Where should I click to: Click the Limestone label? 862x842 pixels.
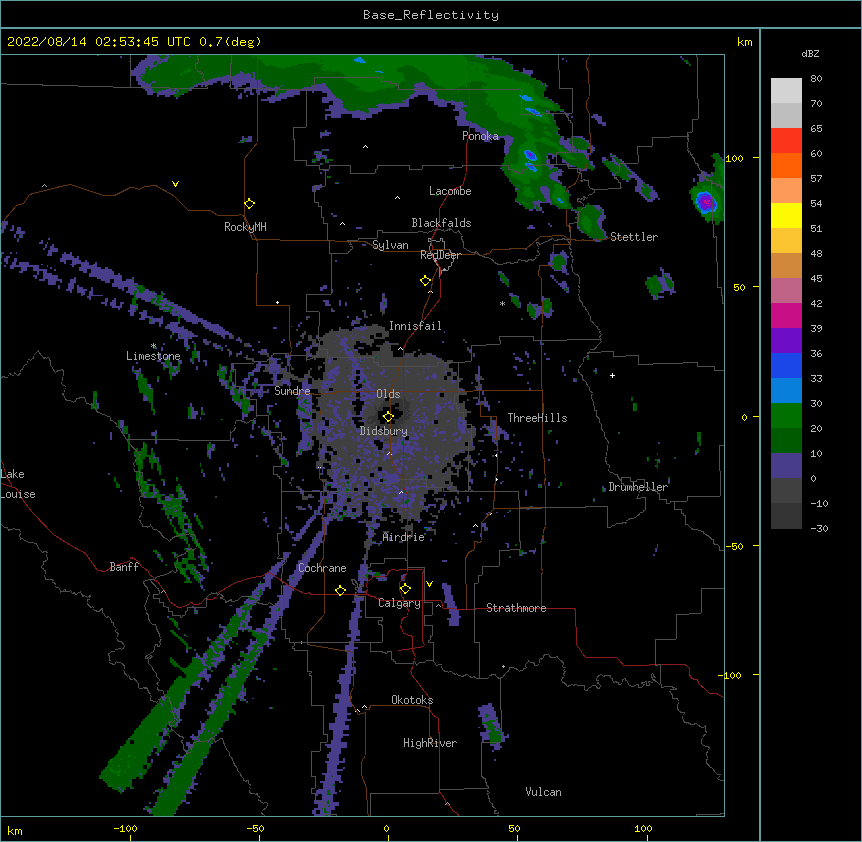(x=153, y=356)
